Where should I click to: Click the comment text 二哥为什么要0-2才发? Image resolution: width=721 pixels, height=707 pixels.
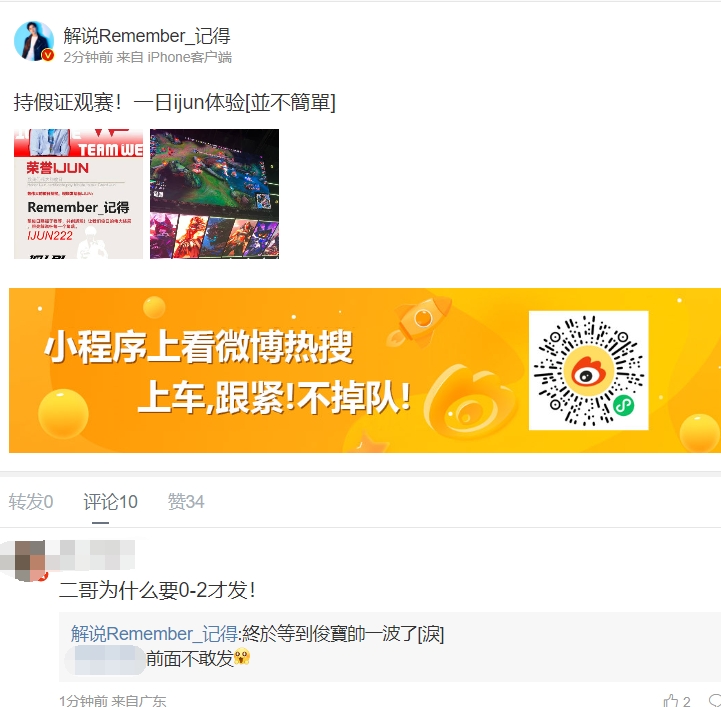coord(157,590)
